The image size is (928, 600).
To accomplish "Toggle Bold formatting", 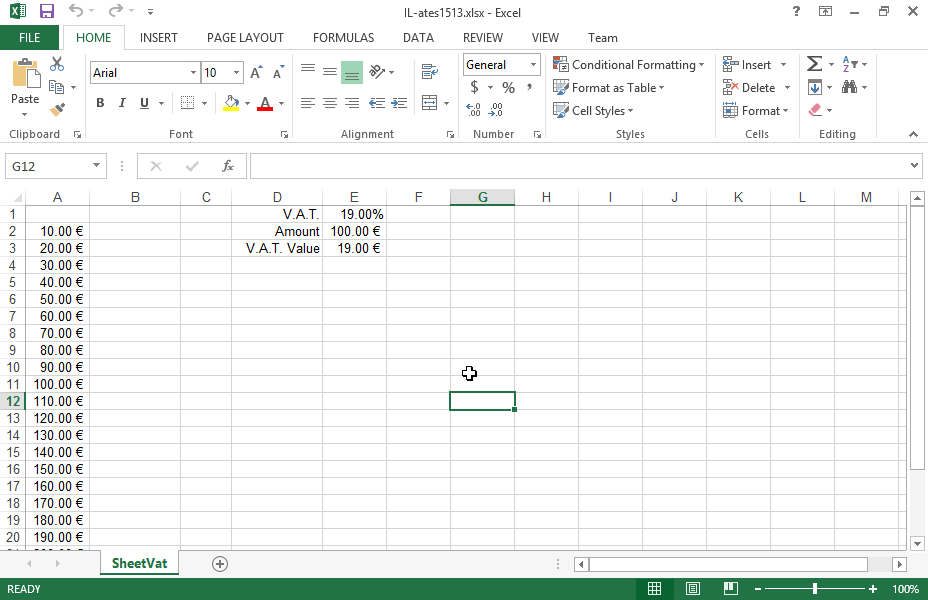I will pyautogui.click(x=100, y=103).
